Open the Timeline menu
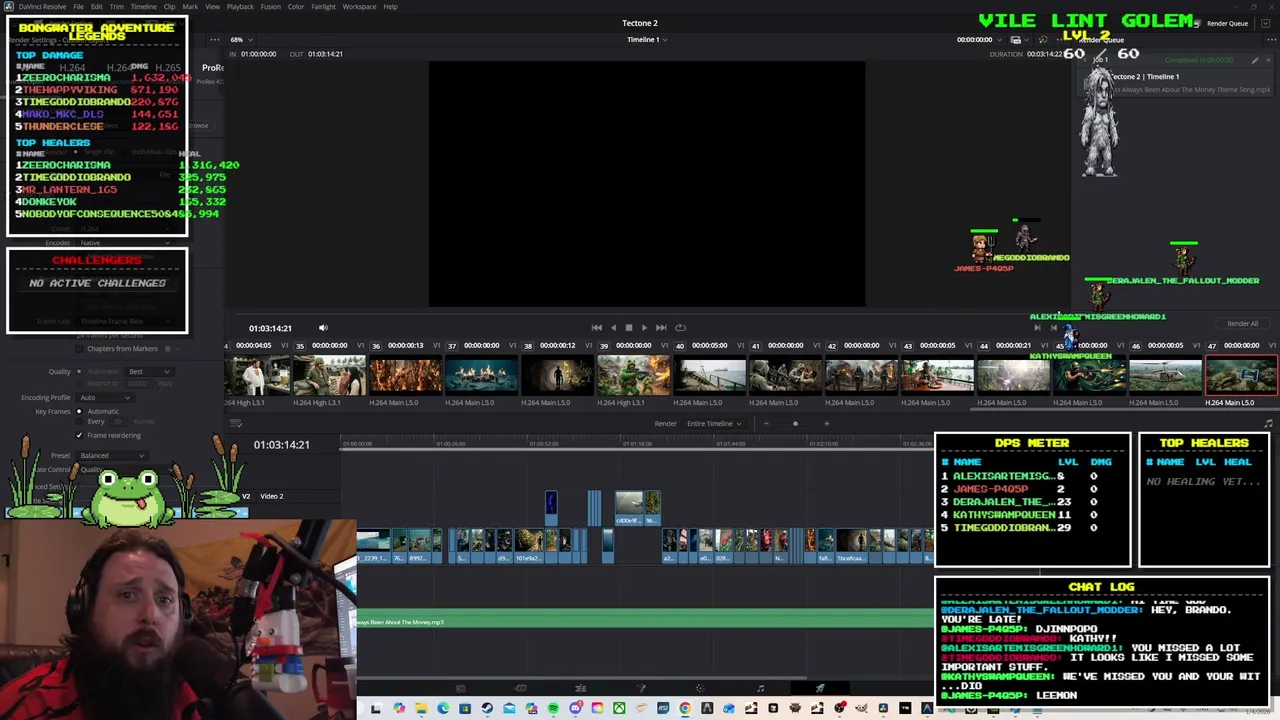Screen dimensions: 1280x720 coord(144,6)
